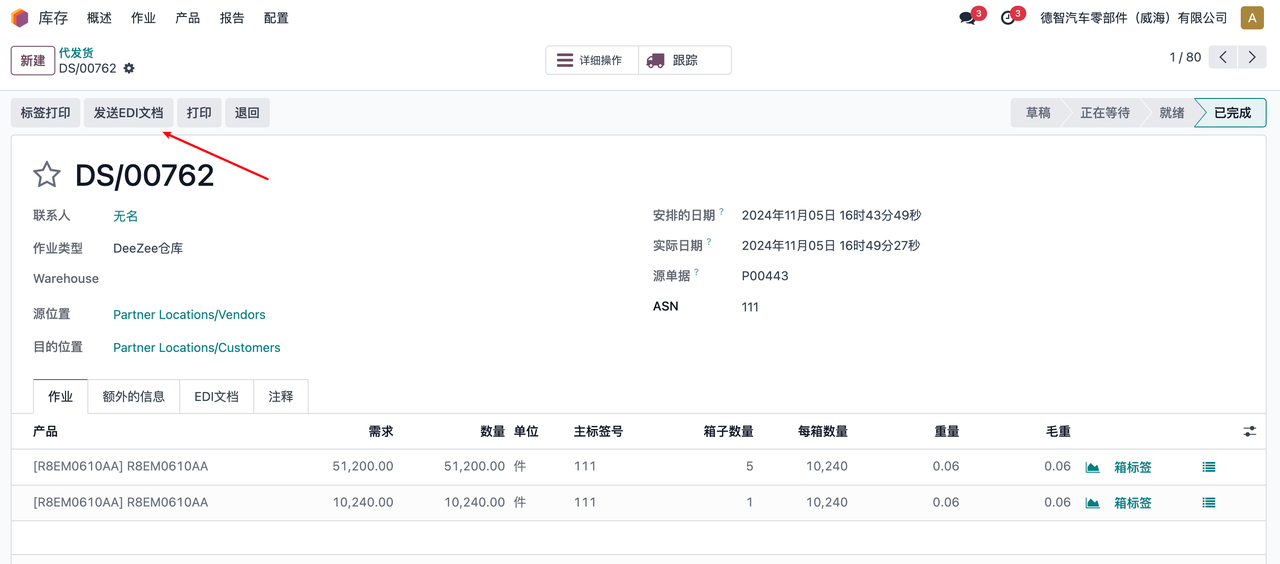
Task: Click the forecast chart icon in first row
Action: pos(1092,467)
